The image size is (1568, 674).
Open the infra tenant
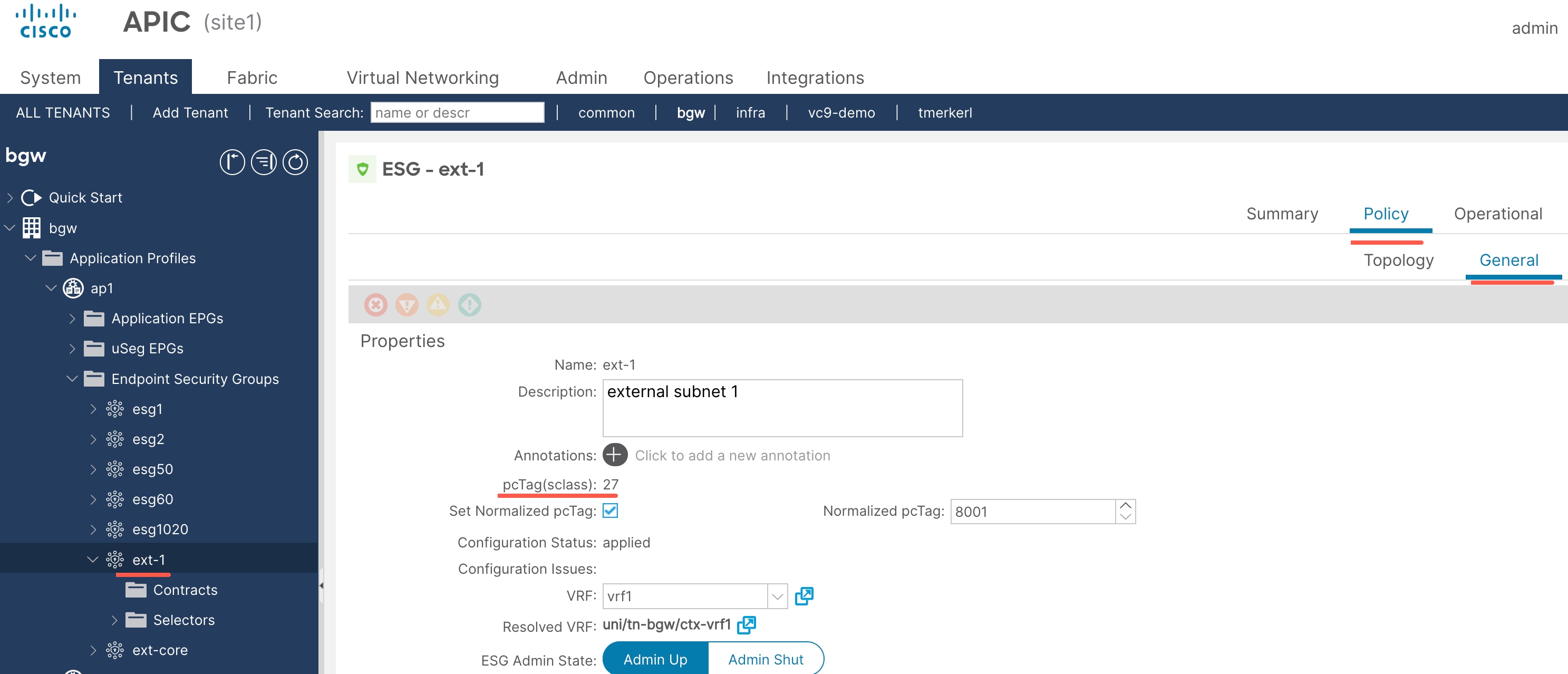(x=750, y=113)
